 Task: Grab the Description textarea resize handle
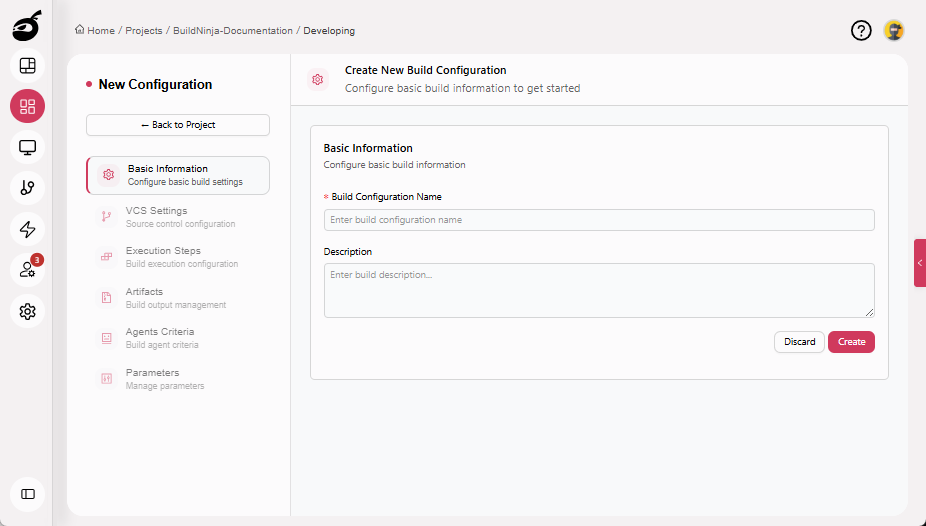[x=870, y=313]
